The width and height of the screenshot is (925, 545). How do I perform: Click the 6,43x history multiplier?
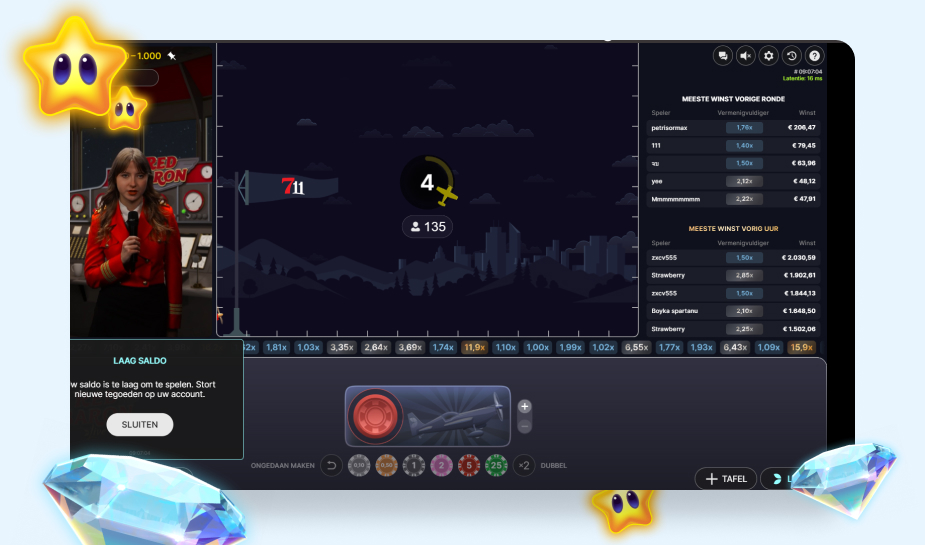click(x=735, y=347)
